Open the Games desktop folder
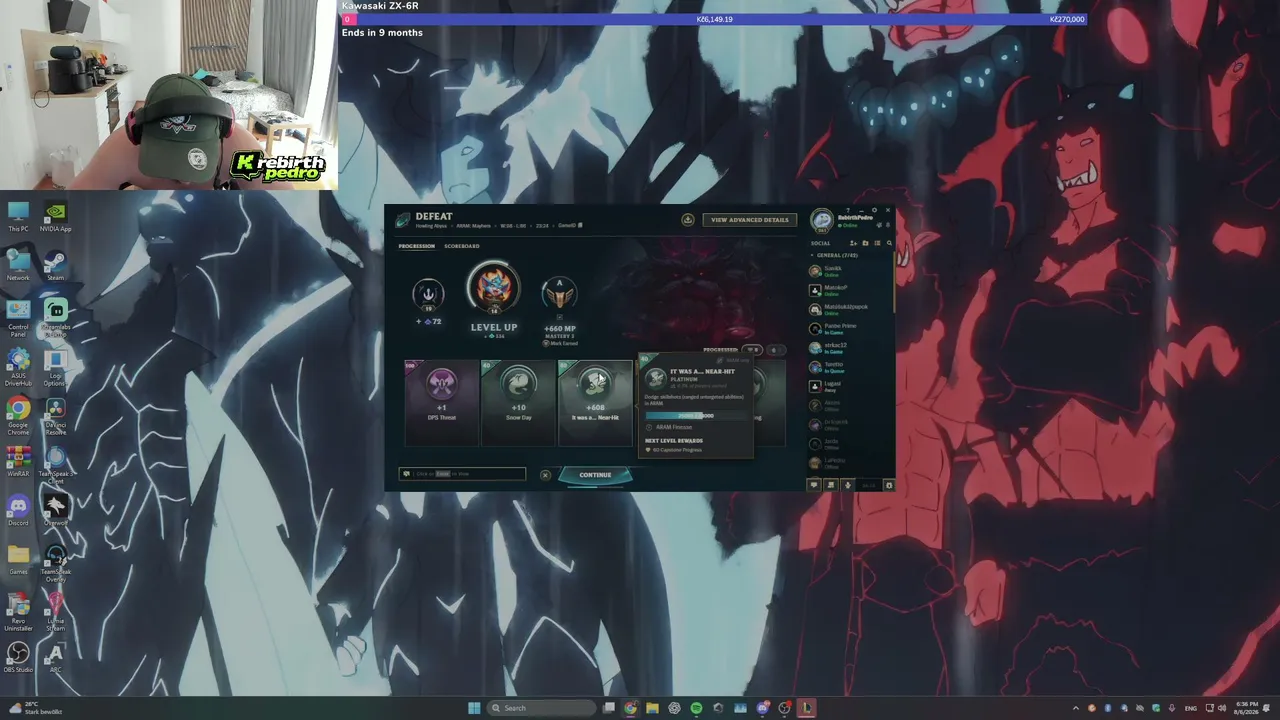This screenshot has width=1280, height=720. click(x=18, y=559)
